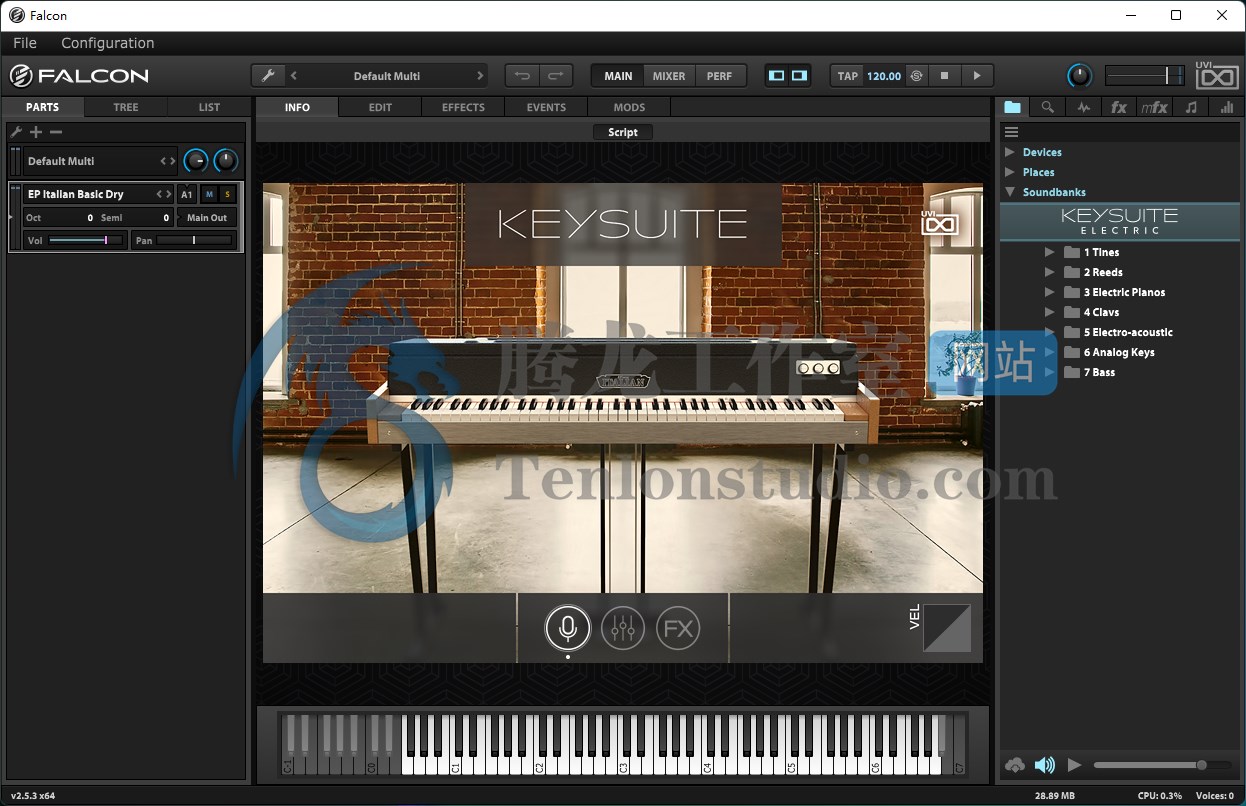Click the parts list wrench icon
Image resolution: width=1246 pixels, height=806 pixels.
tap(16, 132)
